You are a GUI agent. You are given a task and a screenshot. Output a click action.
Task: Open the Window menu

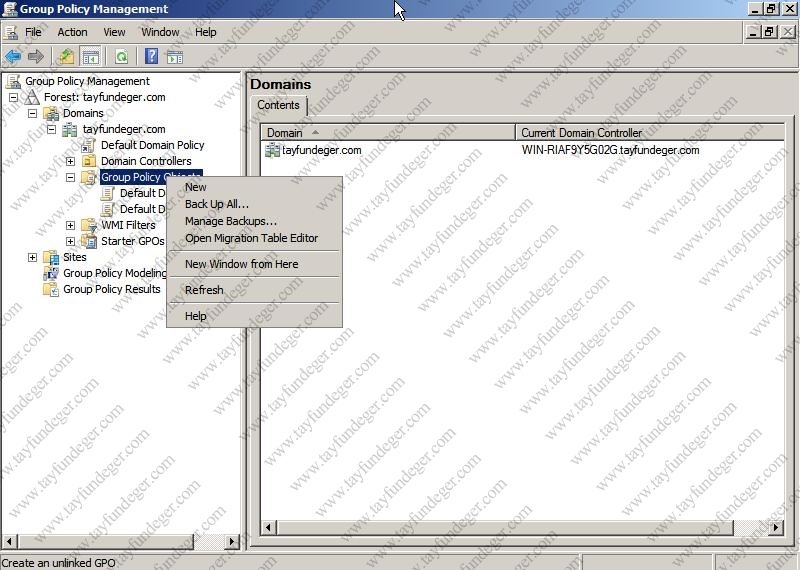click(160, 32)
